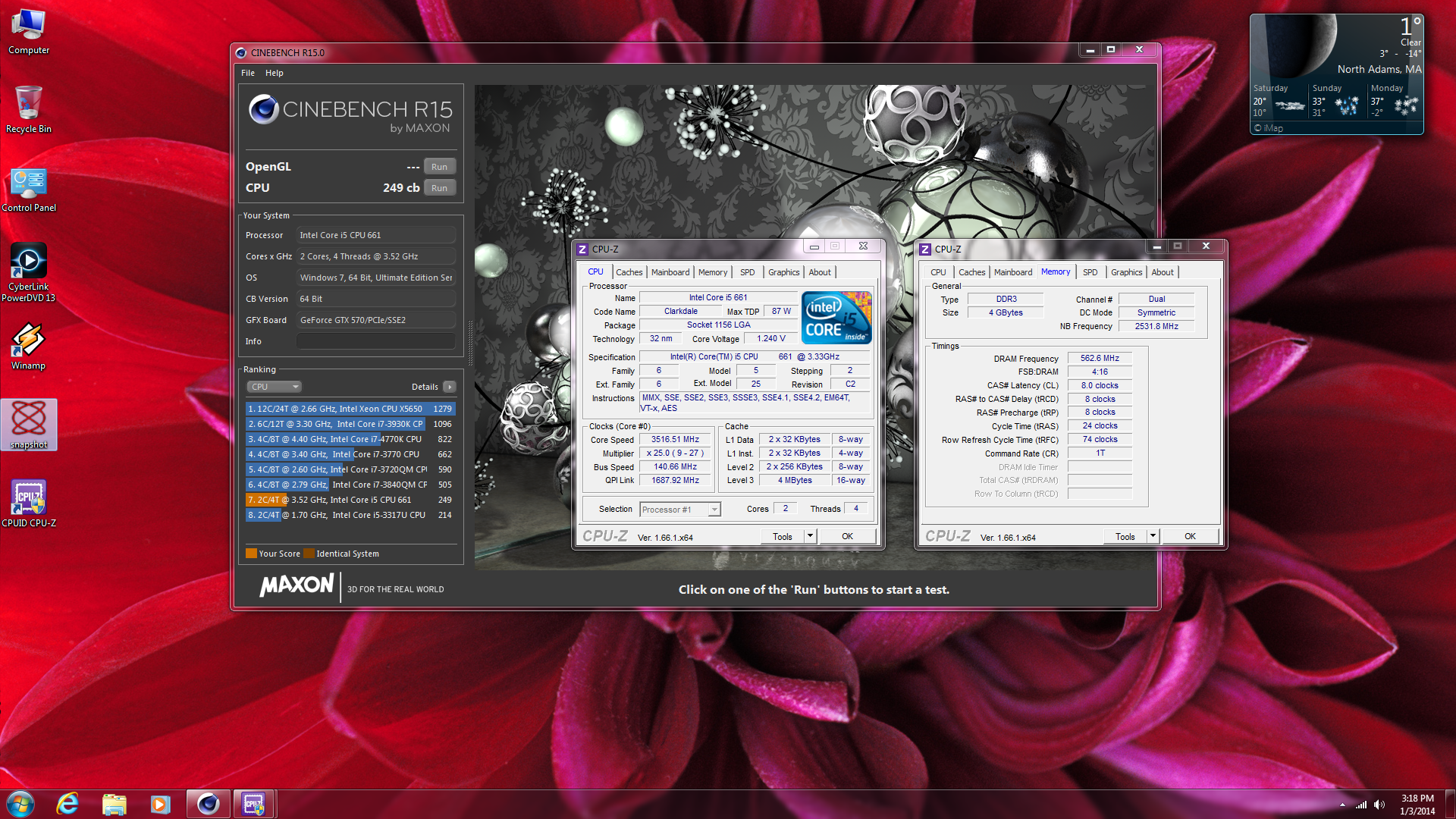Open Ranking Details arrow button
This screenshot has width=1456, height=819.
point(449,387)
